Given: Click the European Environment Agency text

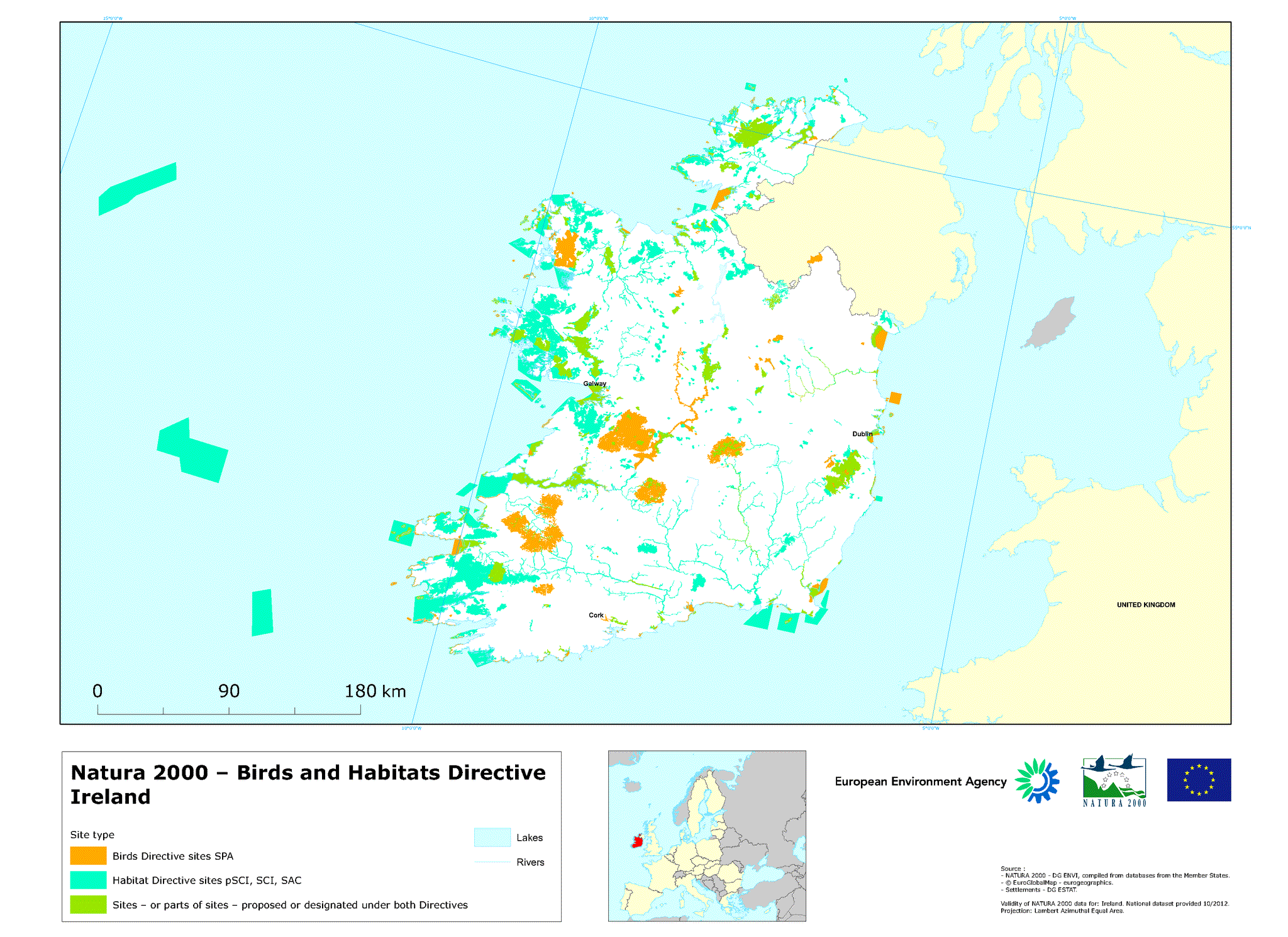Looking at the screenshot, I should click(920, 782).
